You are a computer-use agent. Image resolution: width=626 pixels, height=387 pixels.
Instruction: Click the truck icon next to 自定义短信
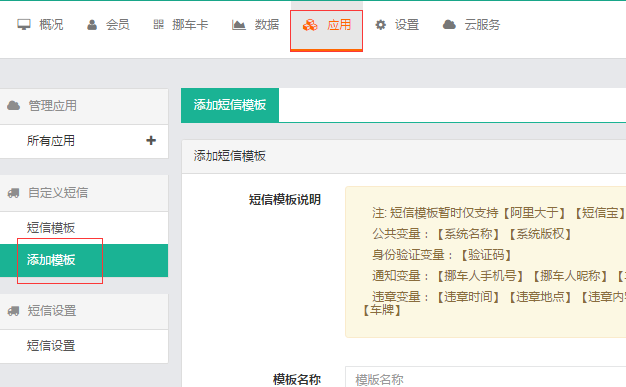[14, 193]
